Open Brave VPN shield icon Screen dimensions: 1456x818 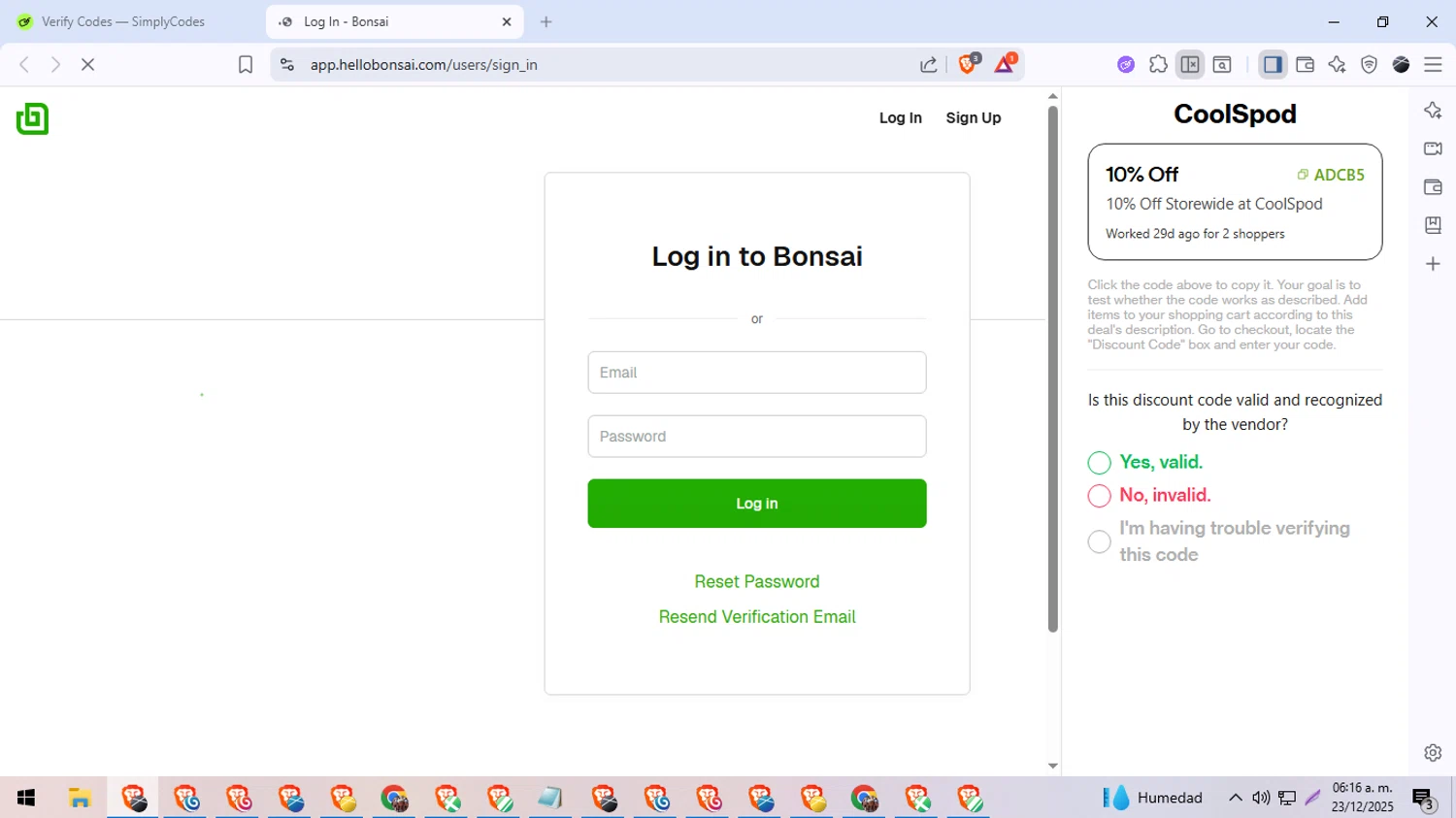1369,65
